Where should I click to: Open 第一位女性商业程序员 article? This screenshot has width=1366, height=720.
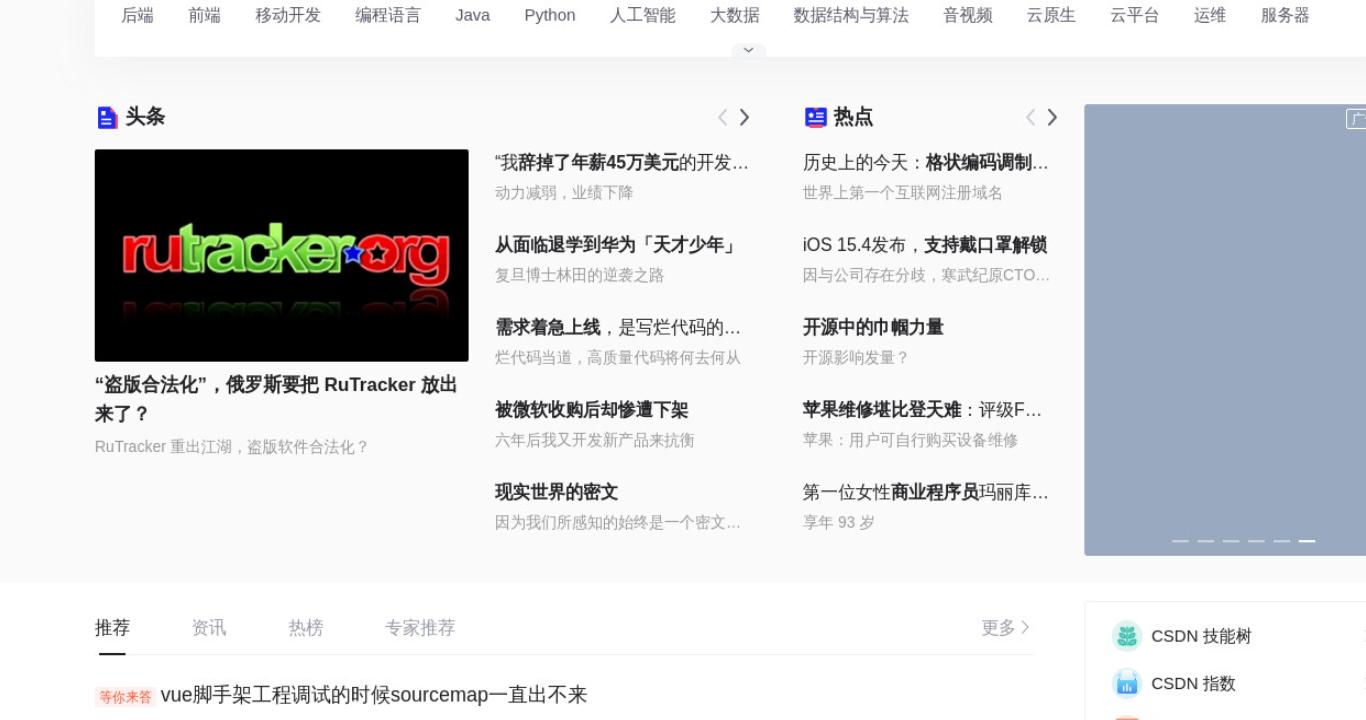coord(926,492)
